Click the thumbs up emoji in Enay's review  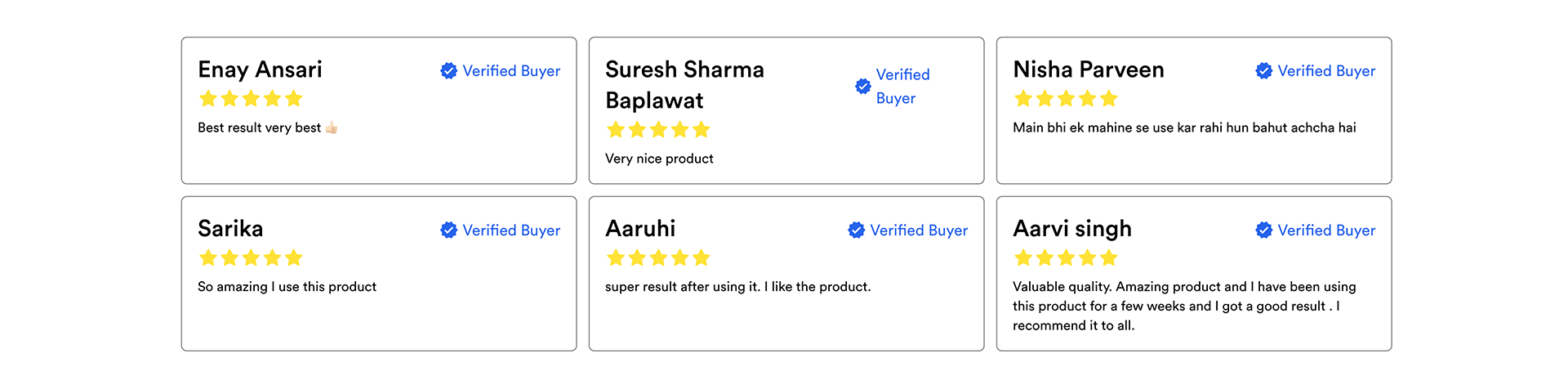point(332,128)
